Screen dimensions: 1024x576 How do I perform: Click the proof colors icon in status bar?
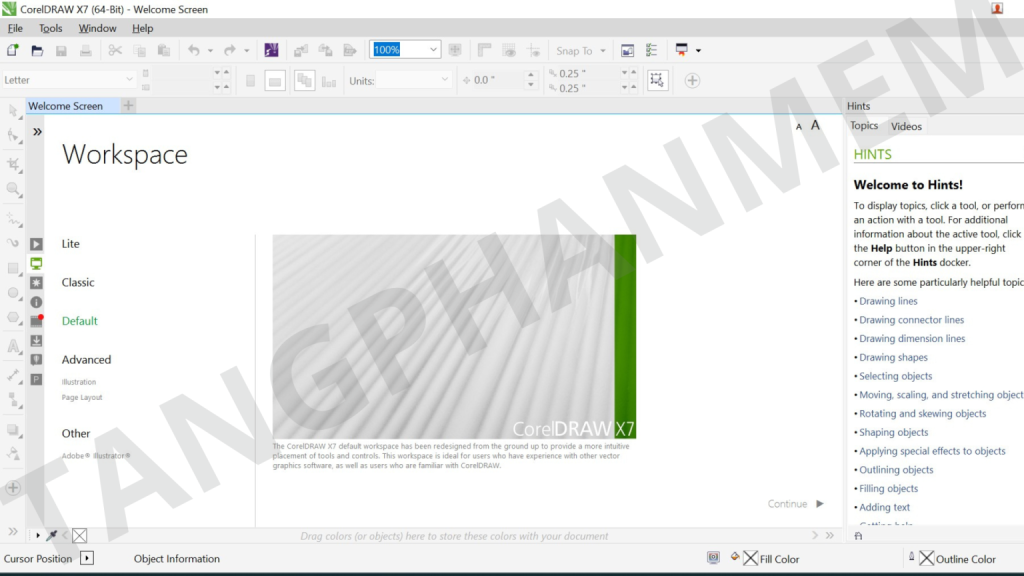pyautogui.click(x=713, y=559)
